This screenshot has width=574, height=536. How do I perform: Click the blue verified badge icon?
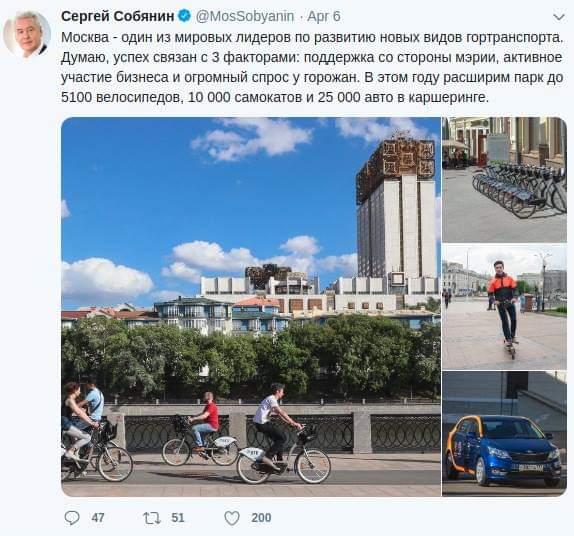(x=184, y=16)
